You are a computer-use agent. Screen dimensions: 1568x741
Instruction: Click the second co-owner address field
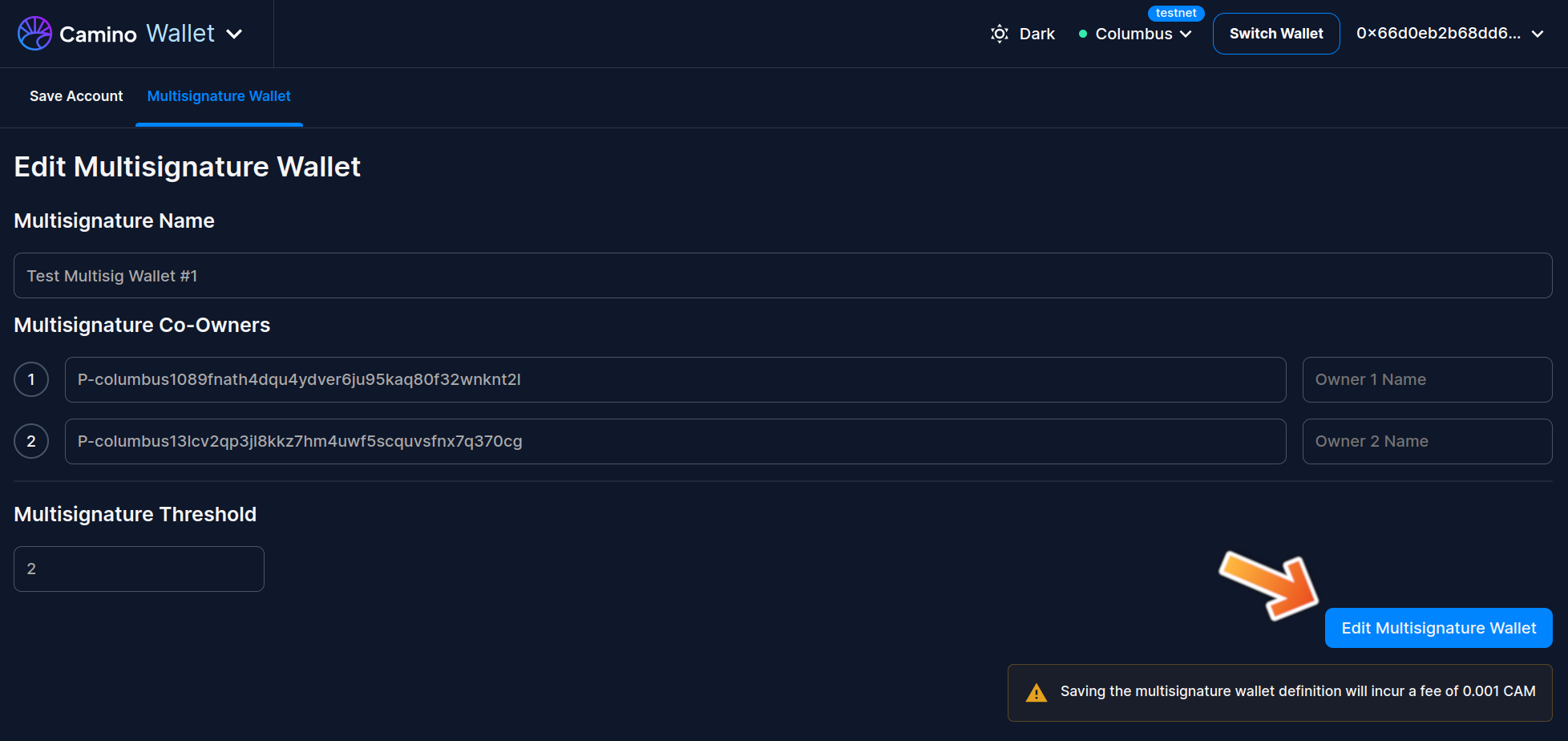[675, 441]
